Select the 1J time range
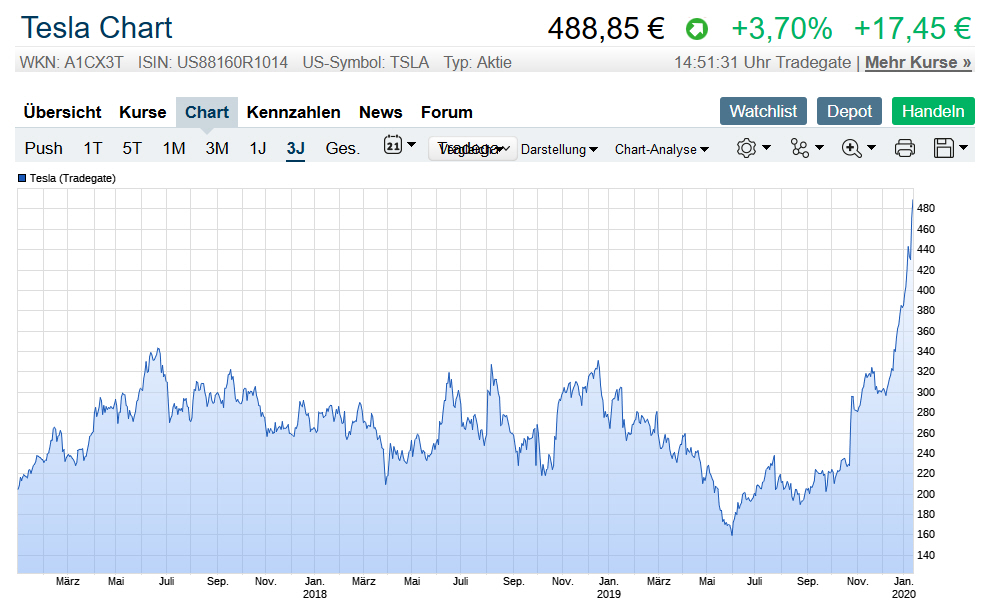This screenshot has height=601, width=982. 258,148
